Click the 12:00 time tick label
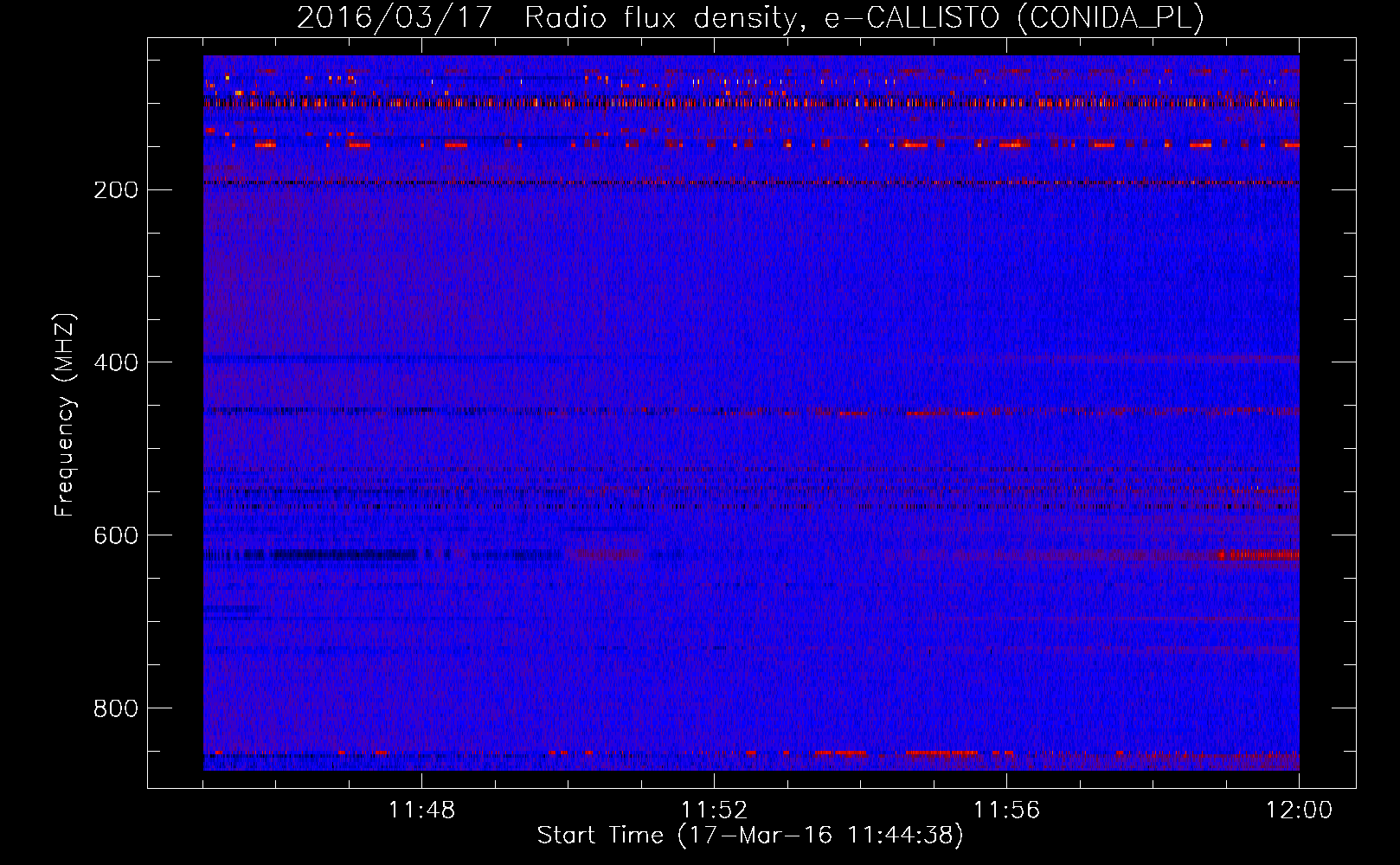The height and width of the screenshot is (865, 1400). click(x=1299, y=811)
